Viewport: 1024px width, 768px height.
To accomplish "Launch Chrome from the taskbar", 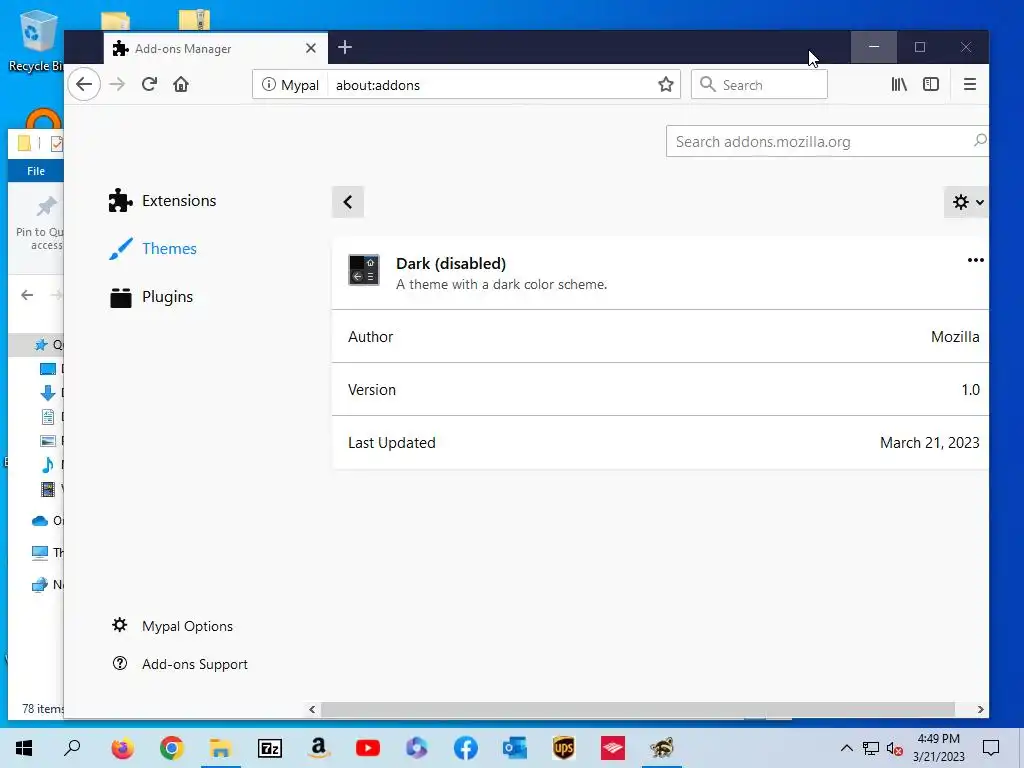I will (171, 748).
